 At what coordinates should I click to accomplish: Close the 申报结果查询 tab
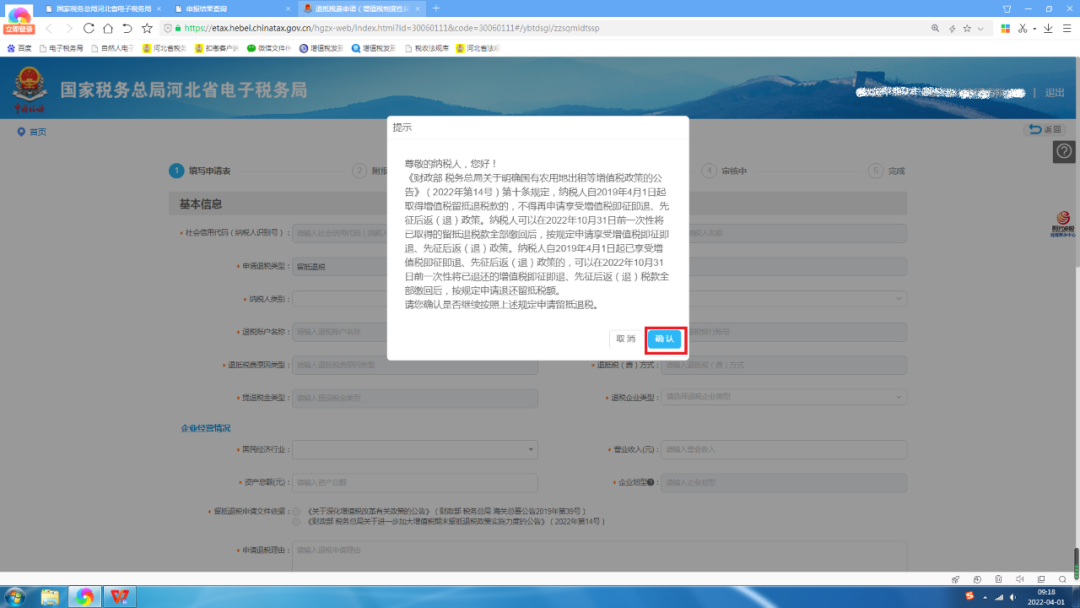288,9
